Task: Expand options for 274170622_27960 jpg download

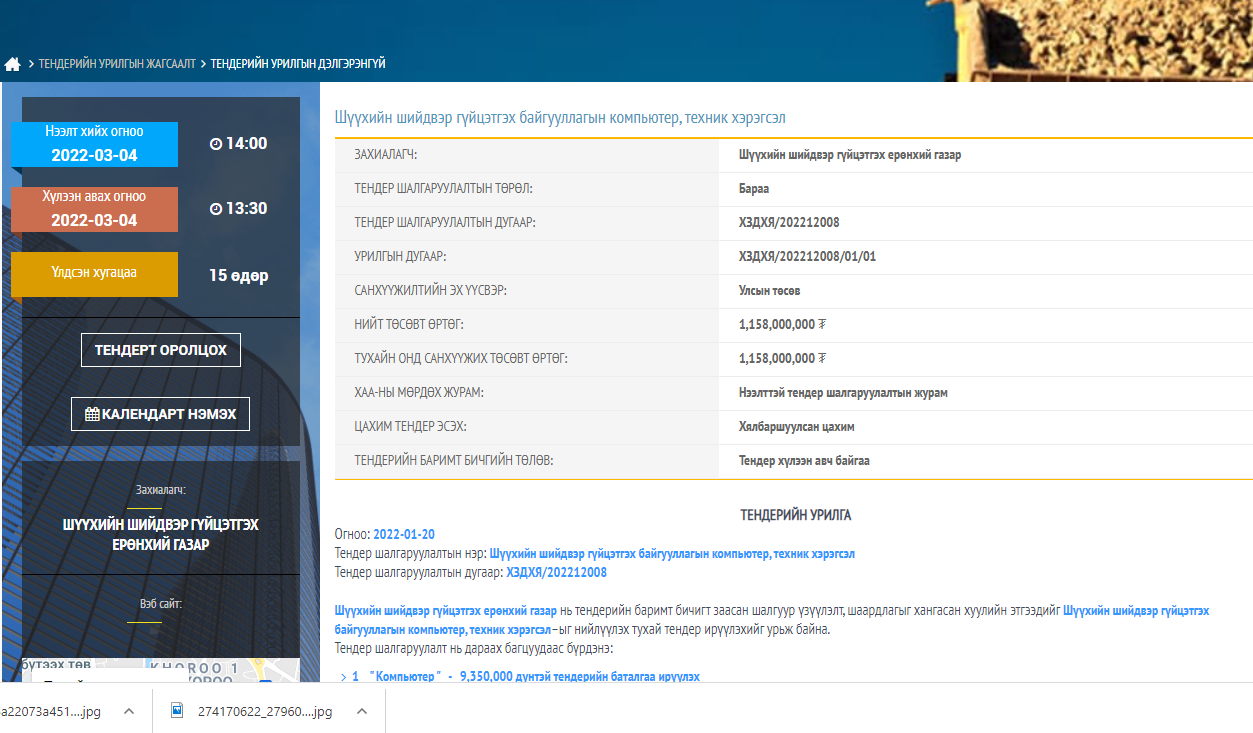Action: (x=362, y=711)
